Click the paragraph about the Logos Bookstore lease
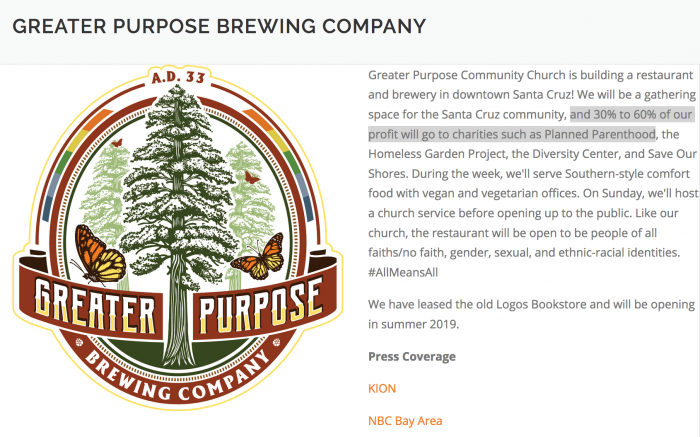700x437 pixels. (531, 314)
